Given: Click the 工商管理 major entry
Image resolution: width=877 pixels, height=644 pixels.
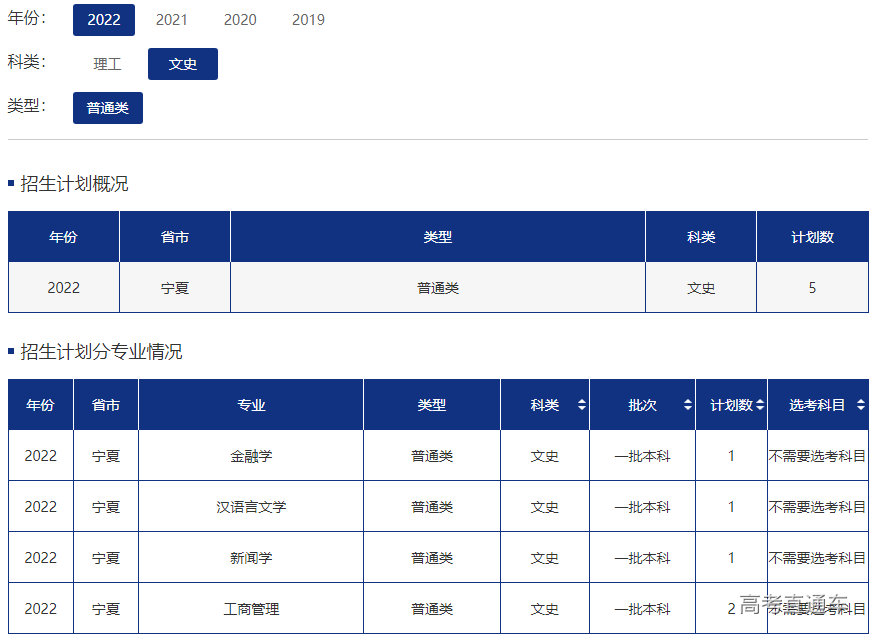Looking at the screenshot, I should coord(251,609).
